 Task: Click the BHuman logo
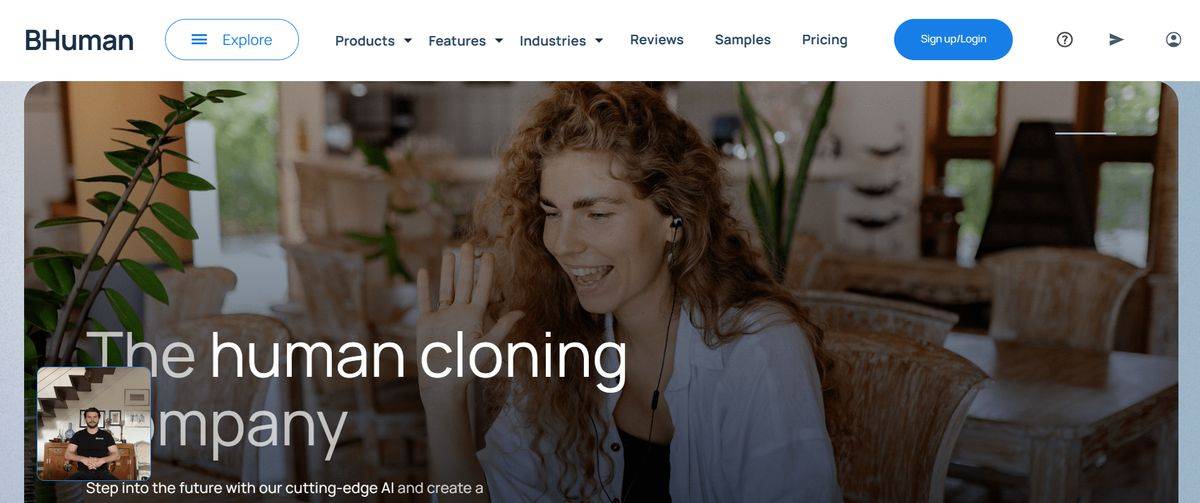(x=79, y=40)
